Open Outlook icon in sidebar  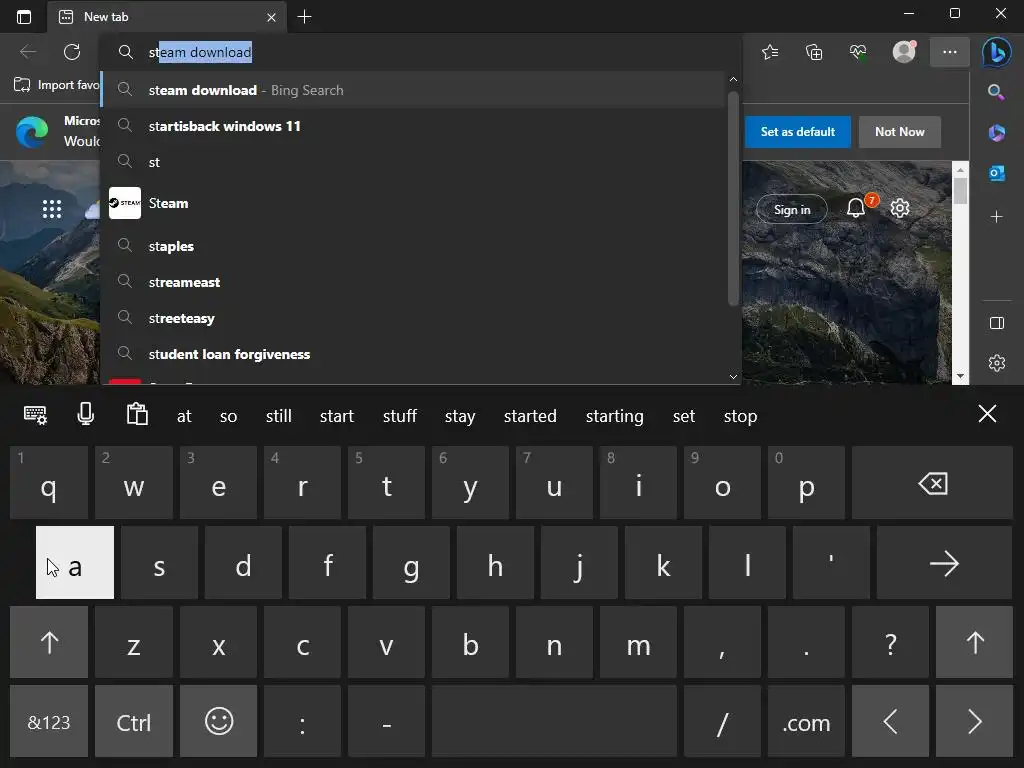click(x=996, y=173)
